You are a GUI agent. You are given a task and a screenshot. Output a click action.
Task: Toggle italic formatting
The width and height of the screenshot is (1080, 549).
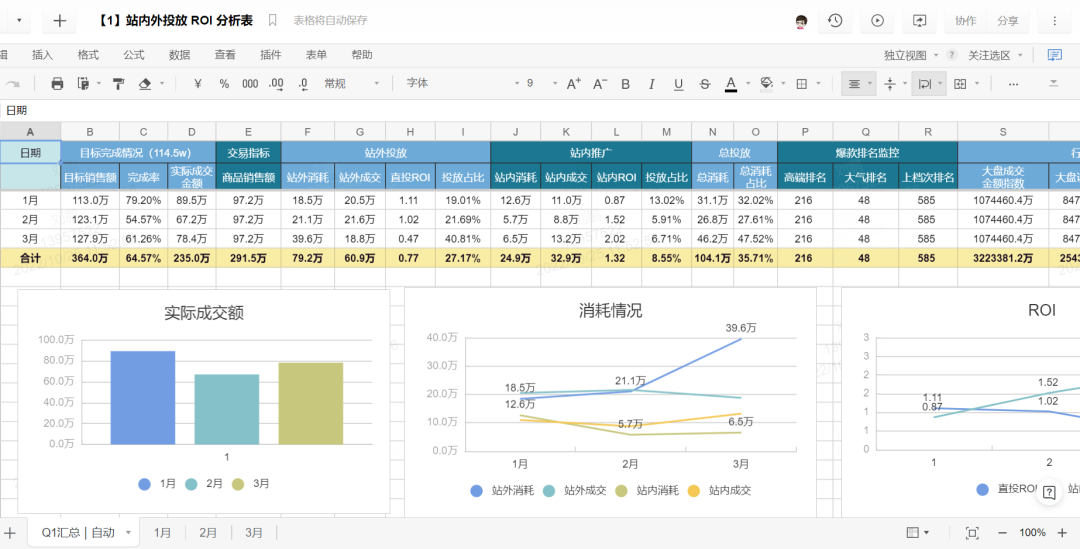point(652,83)
